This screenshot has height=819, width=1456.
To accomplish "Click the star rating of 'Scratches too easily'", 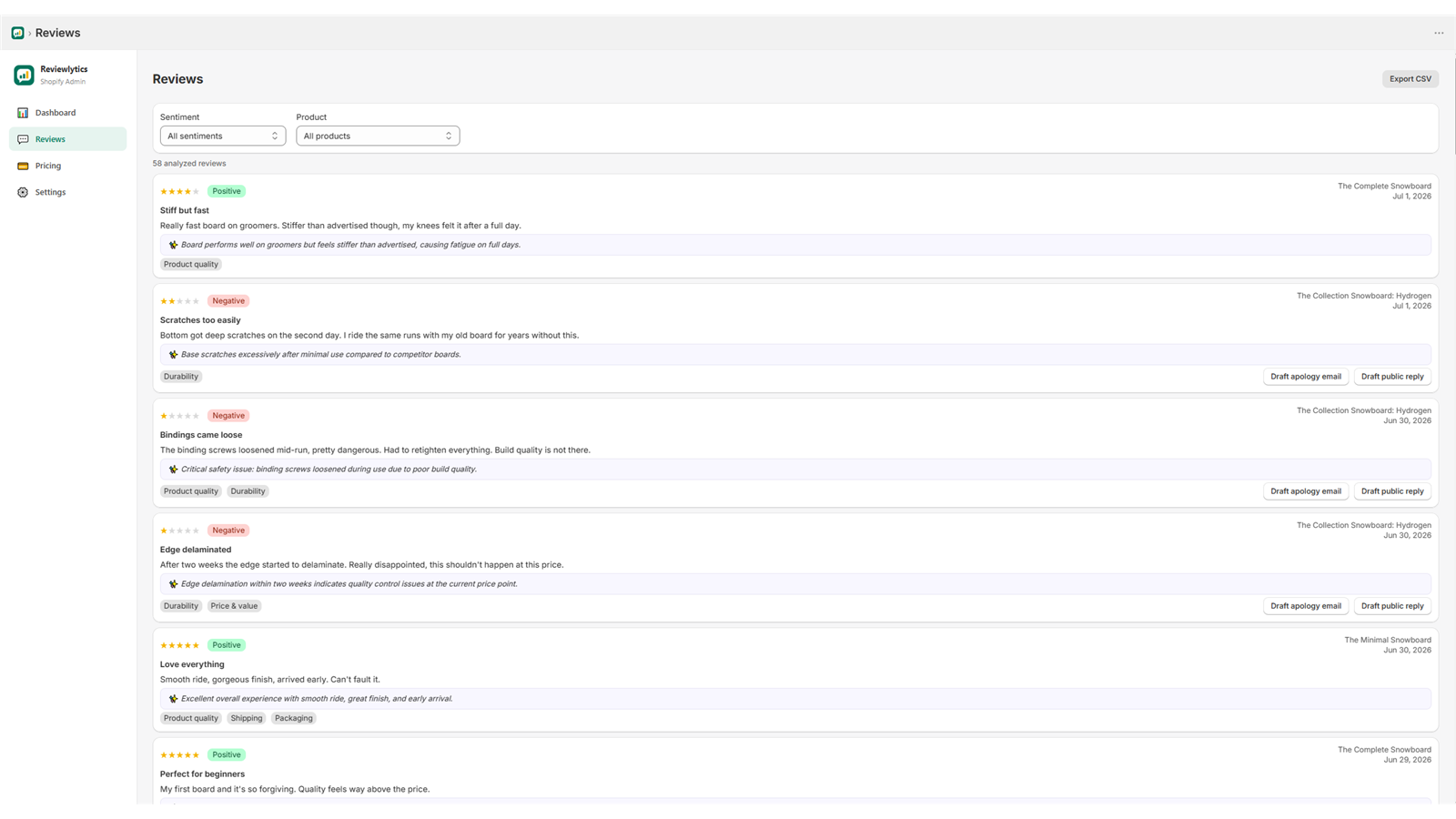I will point(180,301).
